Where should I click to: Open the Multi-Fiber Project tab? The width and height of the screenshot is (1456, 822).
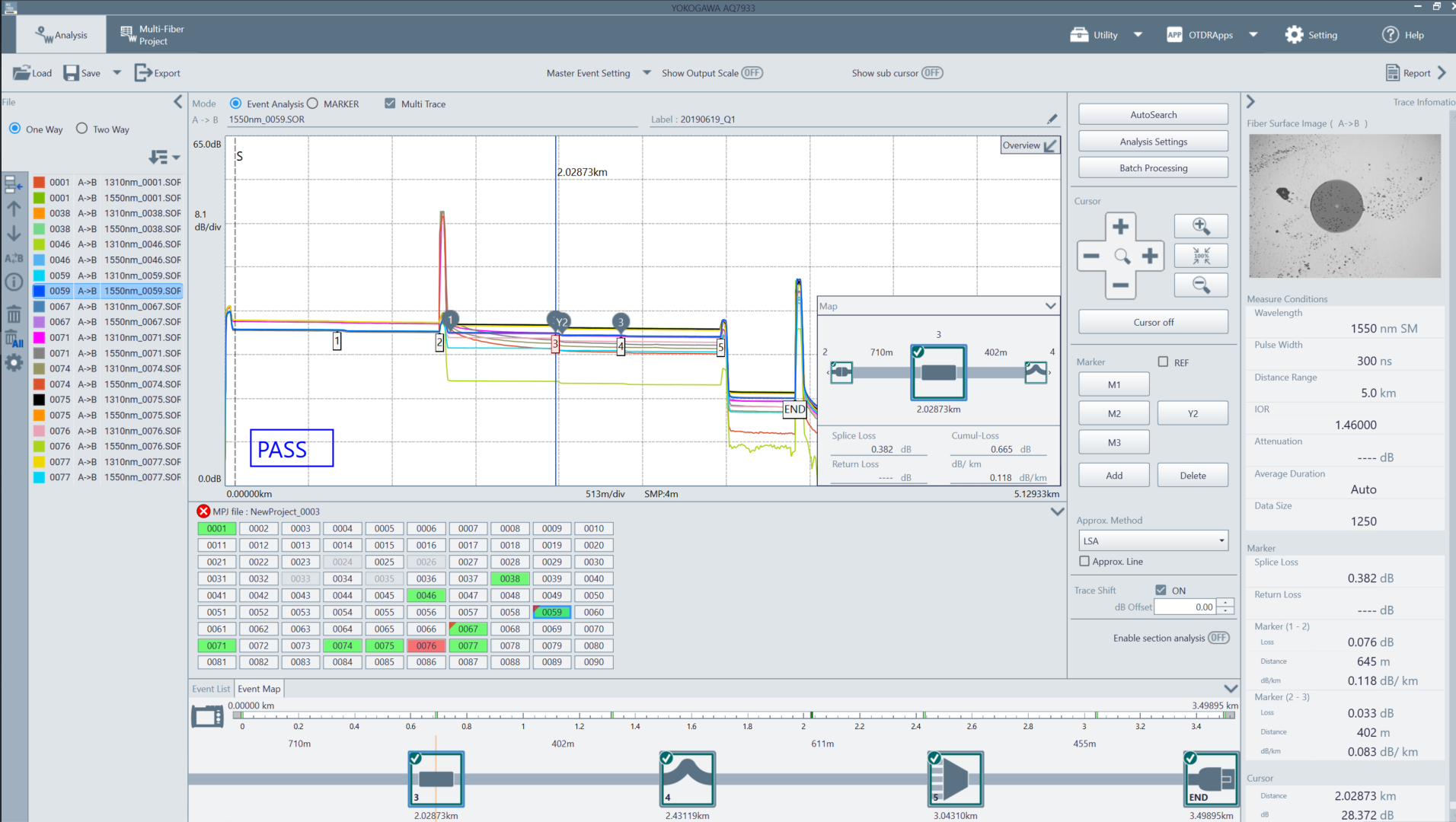[152, 35]
